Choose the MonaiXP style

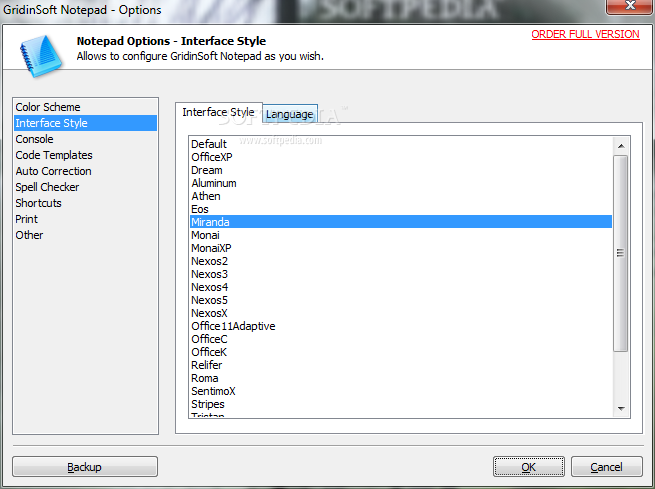tap(401, 248)
